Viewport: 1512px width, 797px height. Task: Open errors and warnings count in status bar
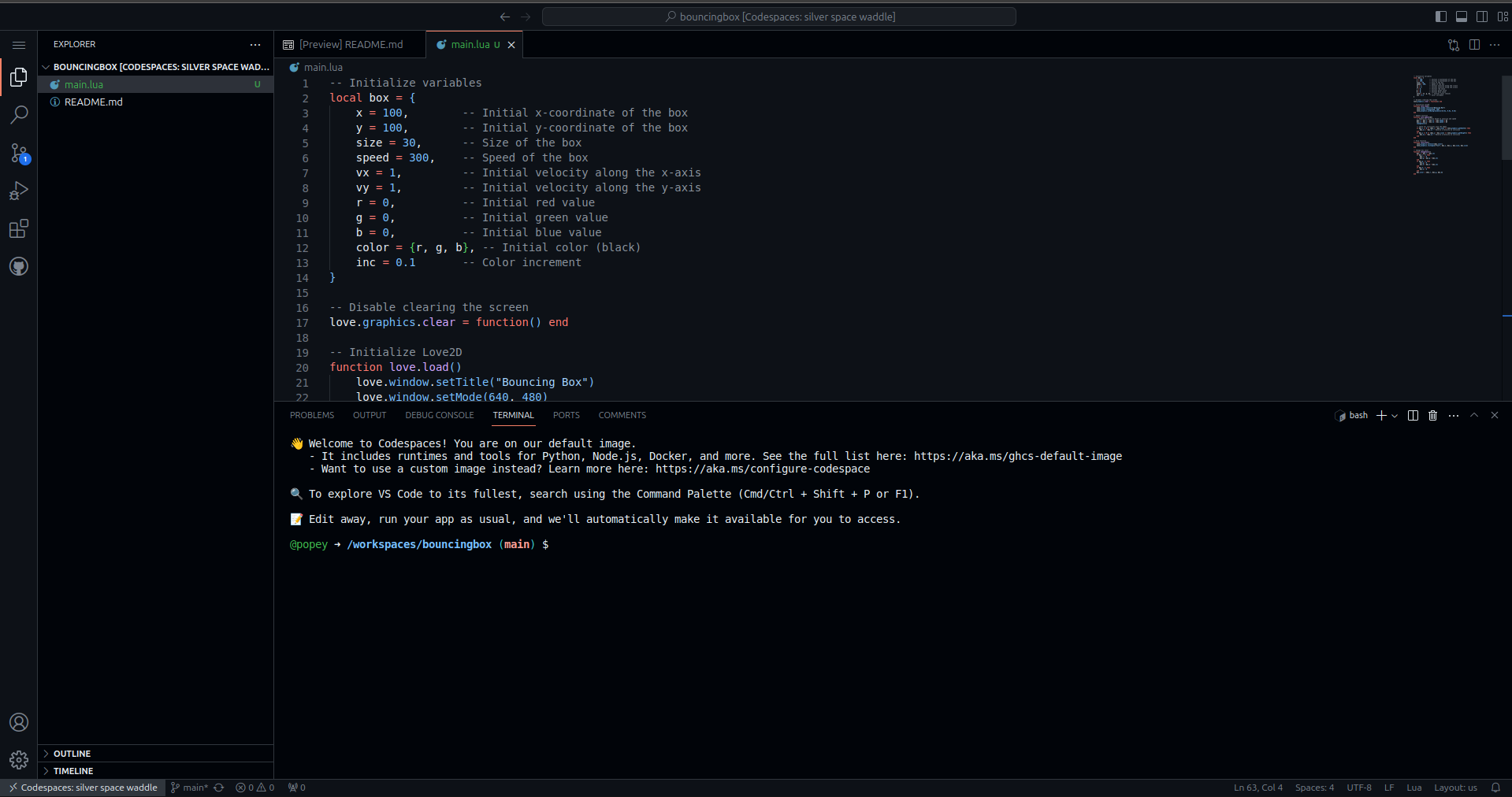pos(255,788)
